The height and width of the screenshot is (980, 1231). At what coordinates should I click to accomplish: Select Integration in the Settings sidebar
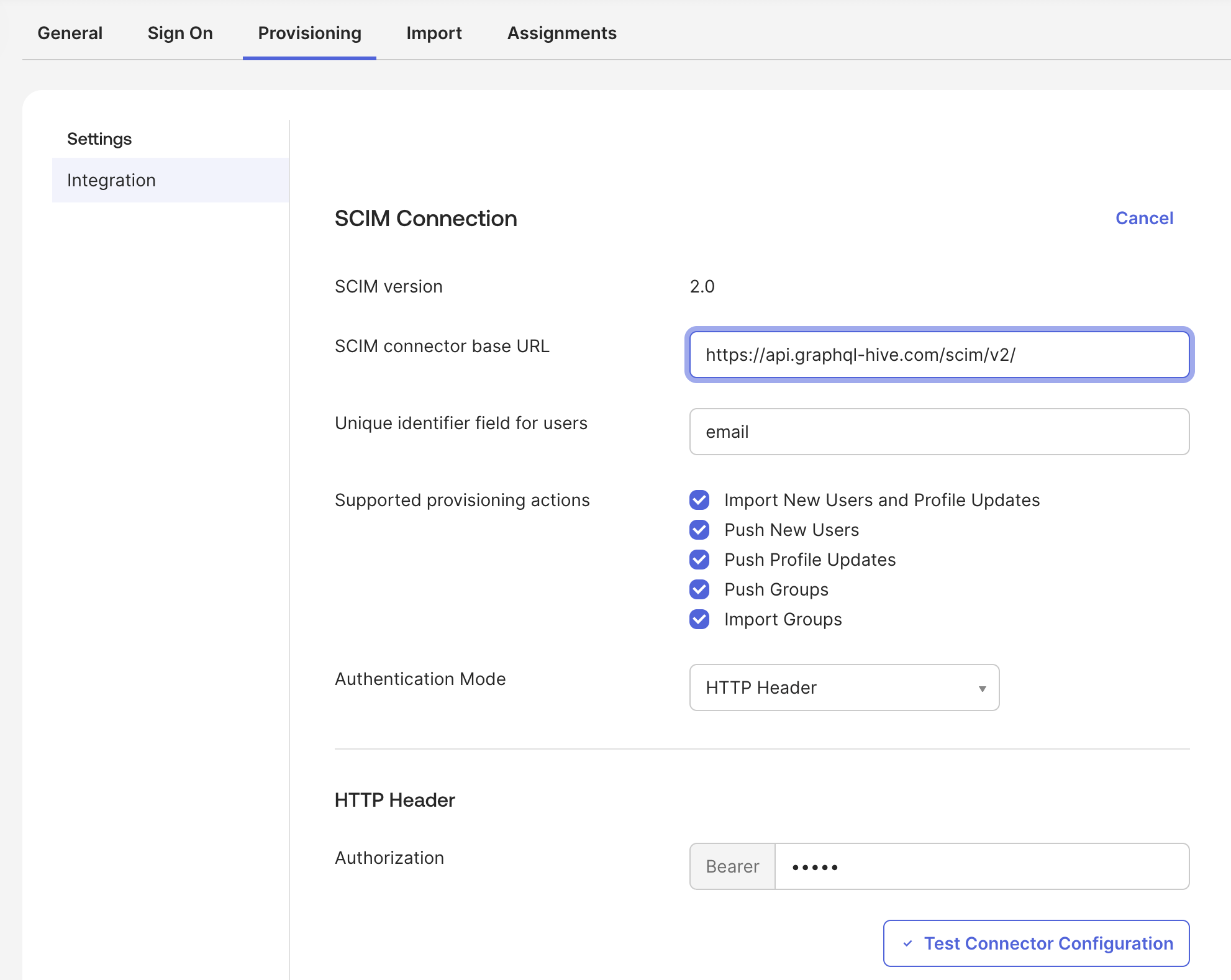tap(171, 180)
